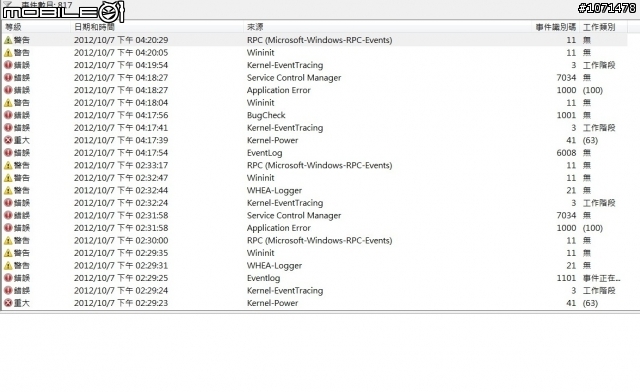
Task: Click (100) category of 04:18:27 Application Error
Action: (x=593, y=90)
